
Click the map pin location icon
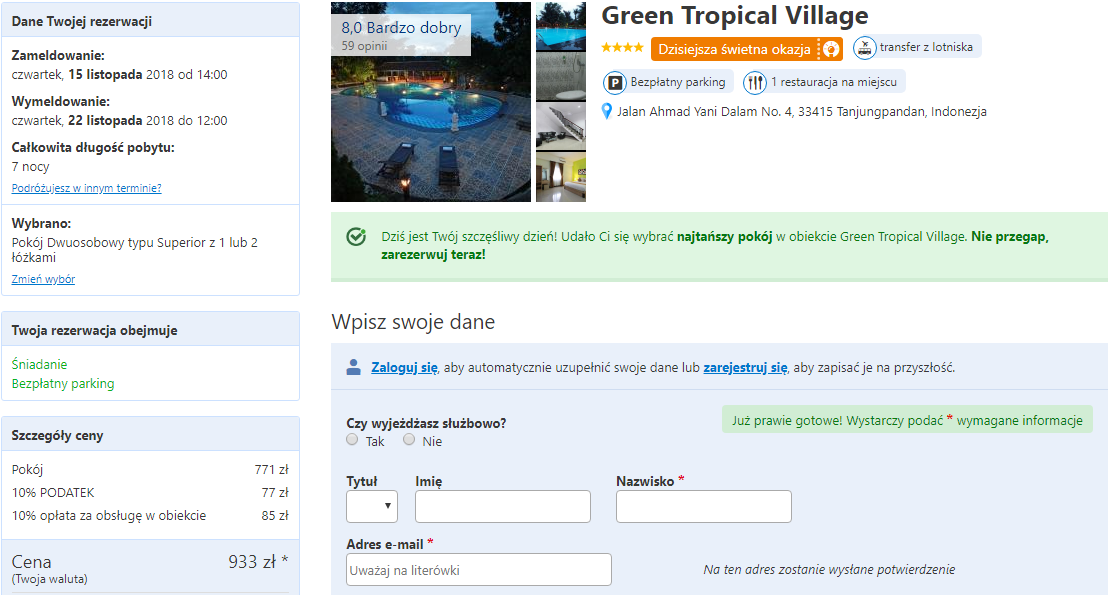tap(607, 112)
